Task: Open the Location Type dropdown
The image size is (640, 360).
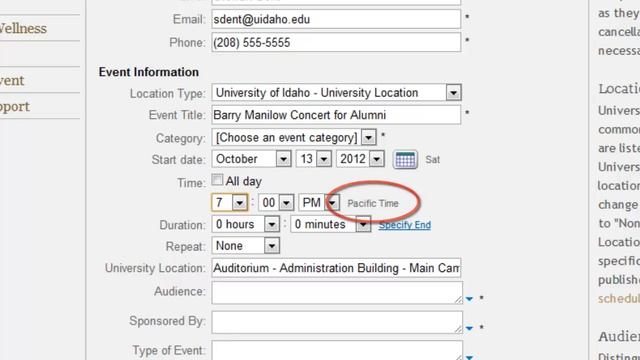Action: 337,93
